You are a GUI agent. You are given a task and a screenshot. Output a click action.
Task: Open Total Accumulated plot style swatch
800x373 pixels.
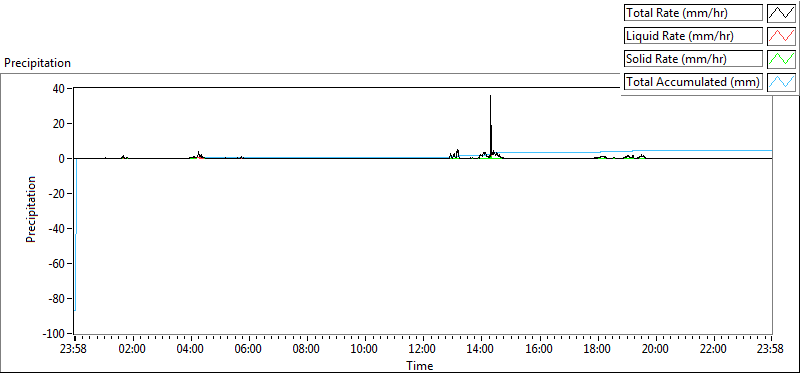tap(782, 82)
